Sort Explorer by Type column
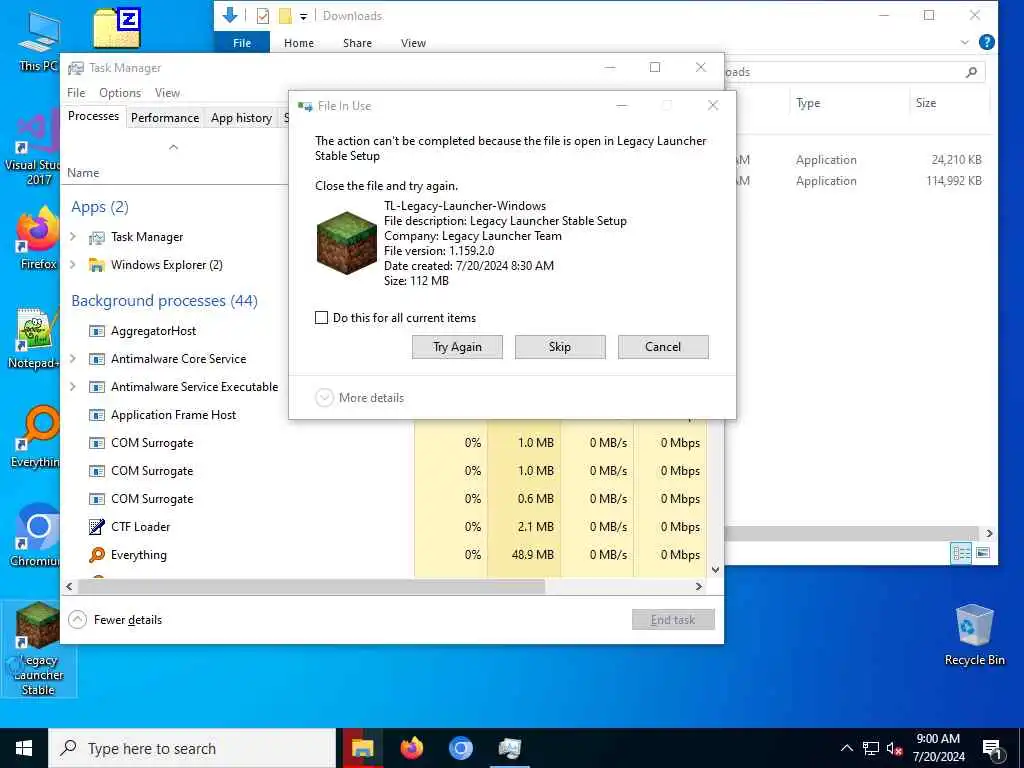The width and height of the screenshot is (1024, 768). (x=808, y=103)
